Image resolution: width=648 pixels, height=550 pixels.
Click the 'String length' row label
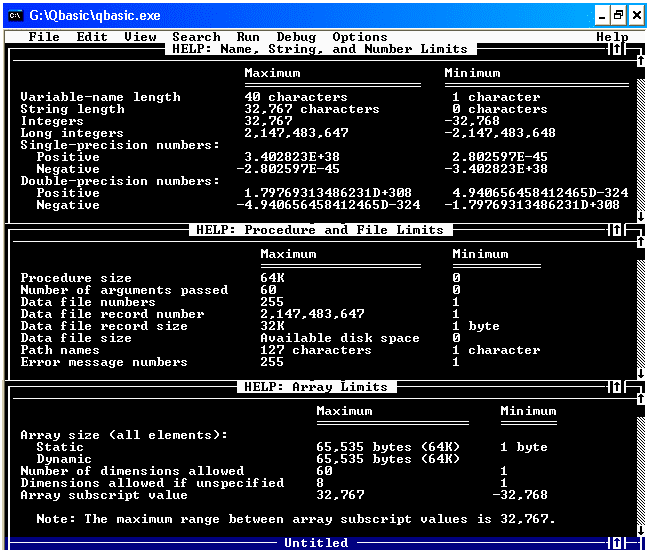coord(73,109)
